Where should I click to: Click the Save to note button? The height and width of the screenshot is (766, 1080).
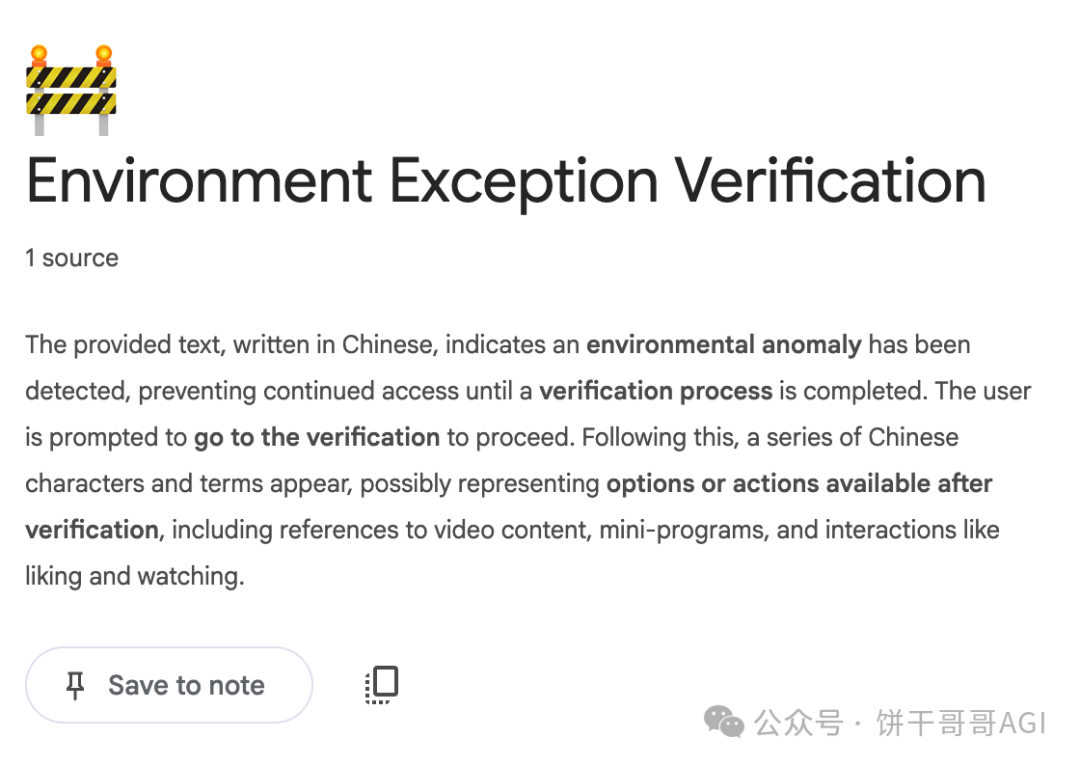(169, 685)
